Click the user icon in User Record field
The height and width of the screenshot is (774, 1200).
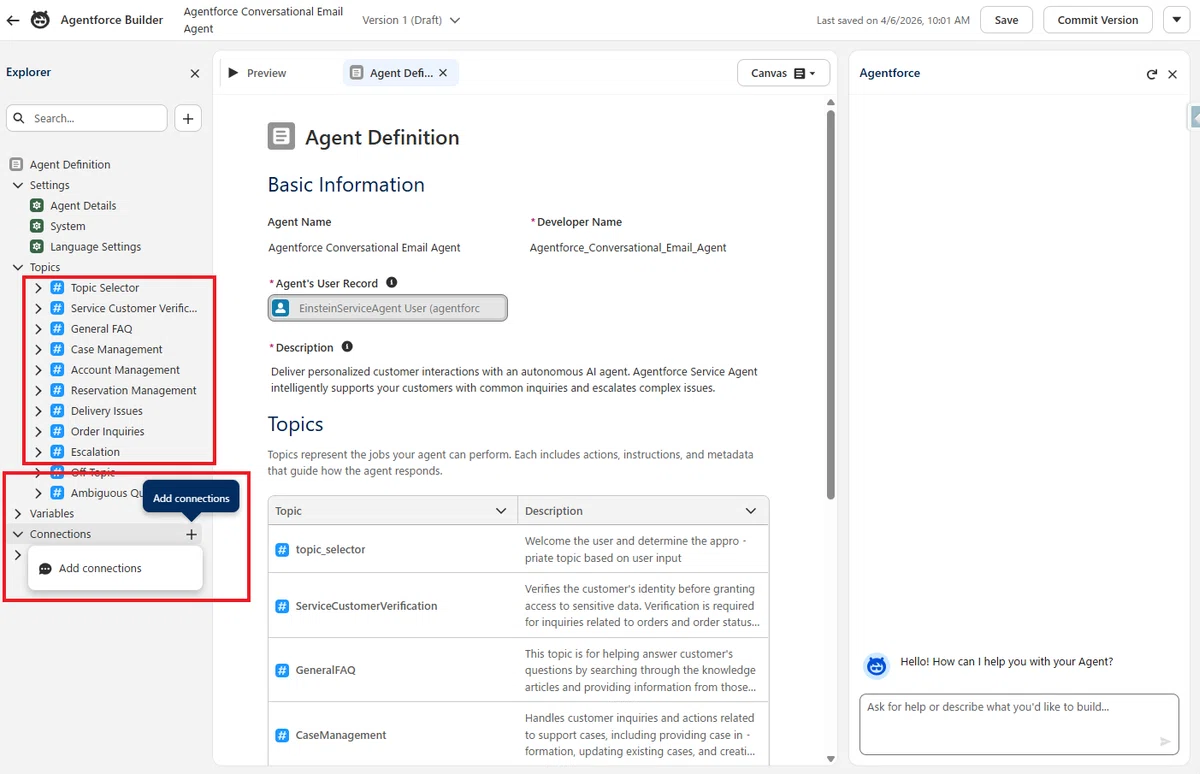point(281,308)
